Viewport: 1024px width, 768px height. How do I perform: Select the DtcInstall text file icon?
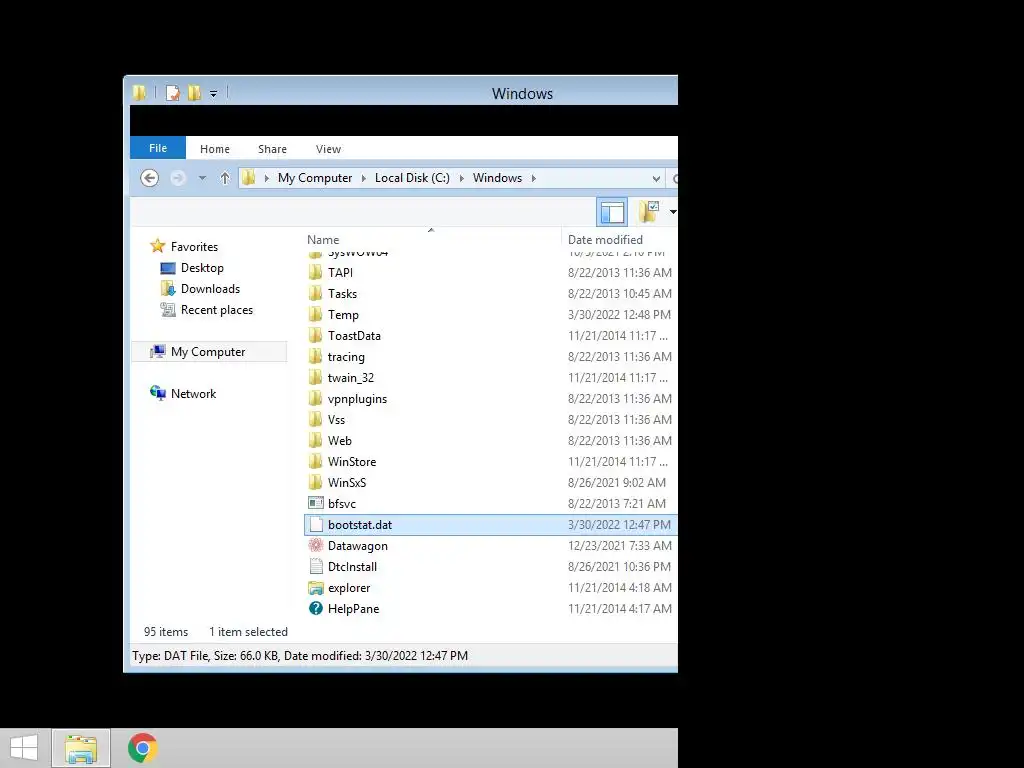tap(315, 566)
